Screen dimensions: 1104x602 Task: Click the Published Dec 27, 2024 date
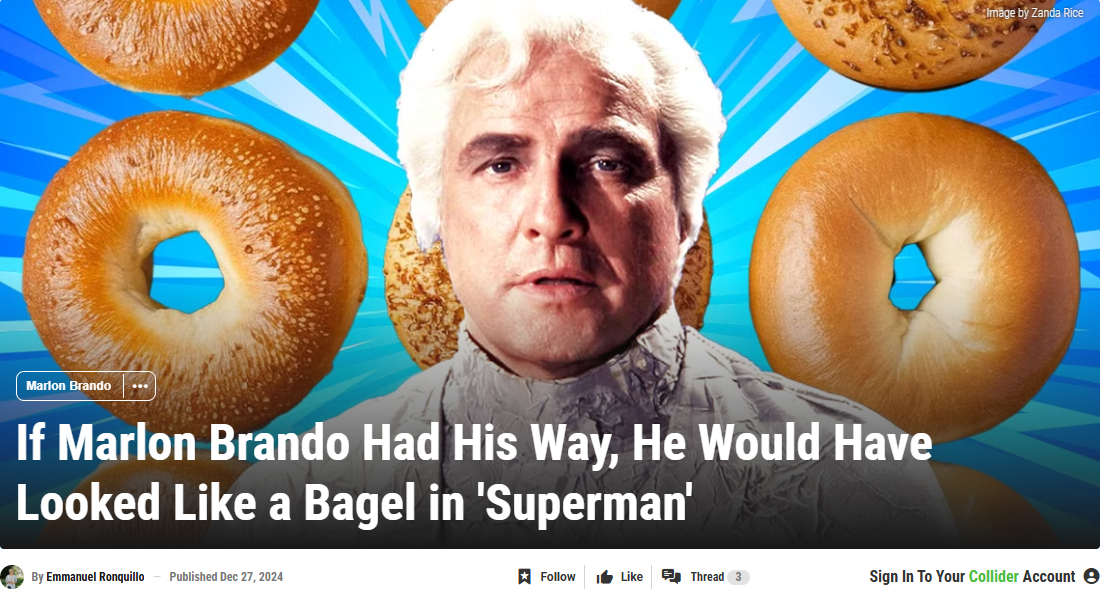pos(226,577)
